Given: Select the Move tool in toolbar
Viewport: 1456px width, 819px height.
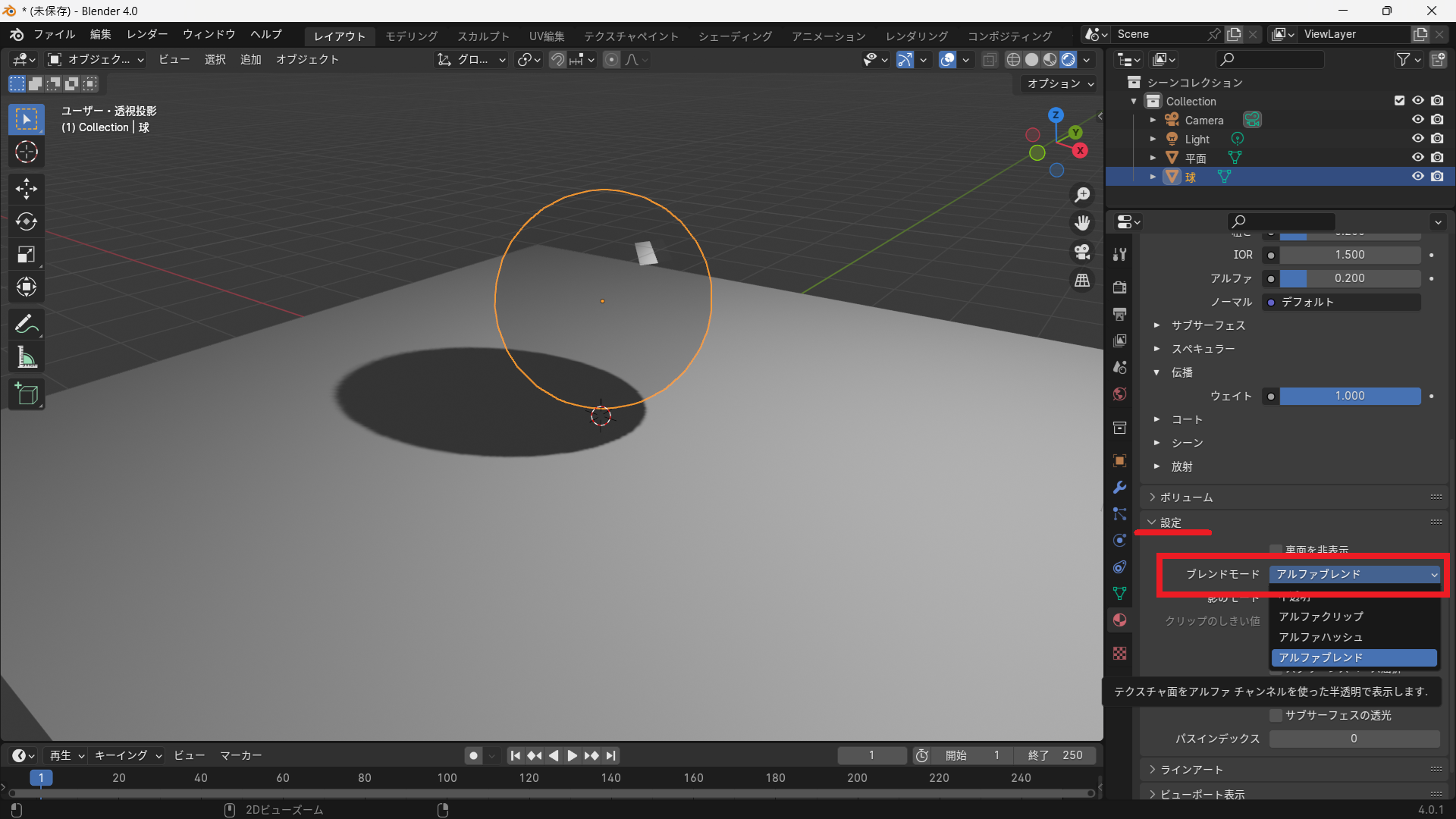Looking at the screenshot, I should tap(27, 188).
